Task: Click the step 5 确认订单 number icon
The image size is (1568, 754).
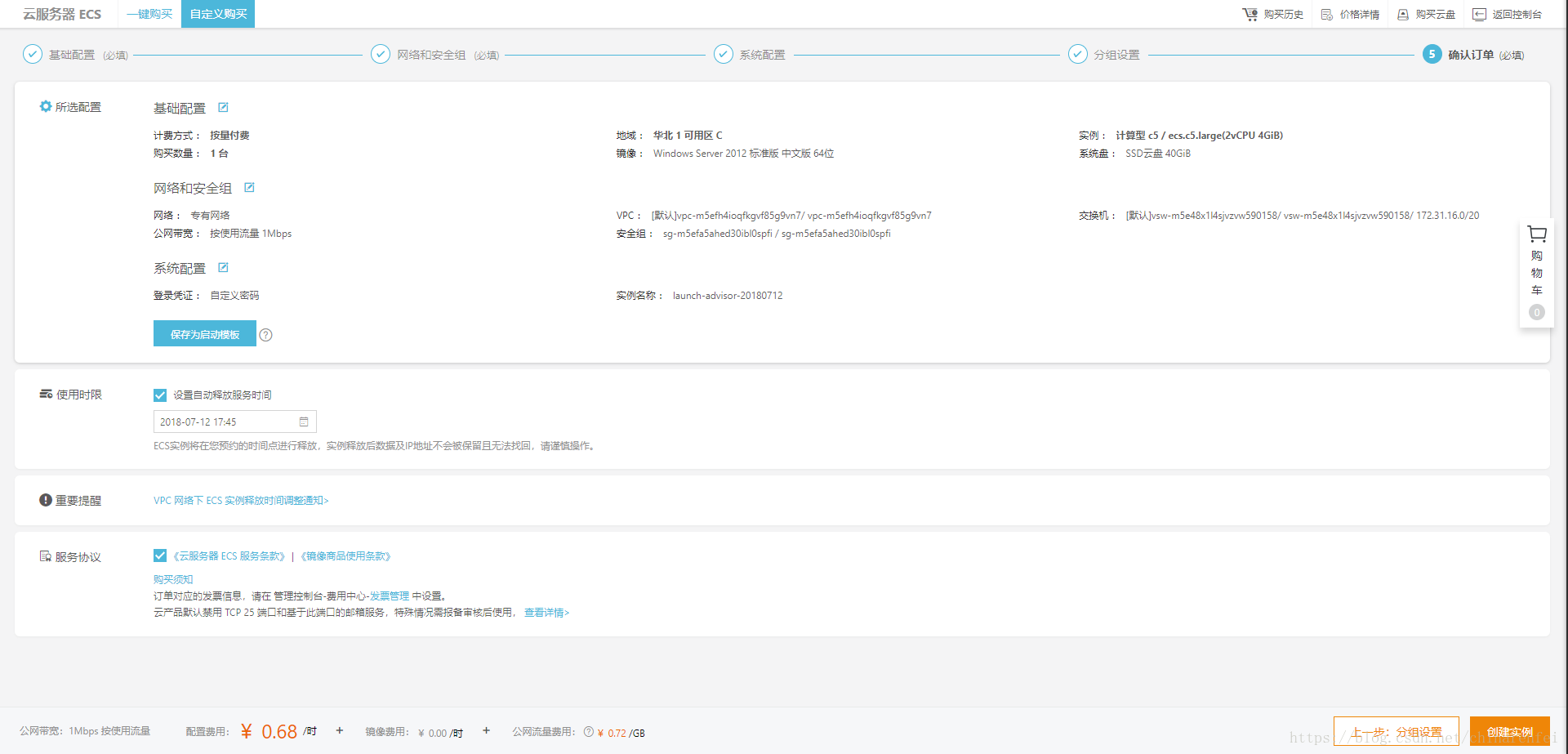Action: tap(1432, 54)
